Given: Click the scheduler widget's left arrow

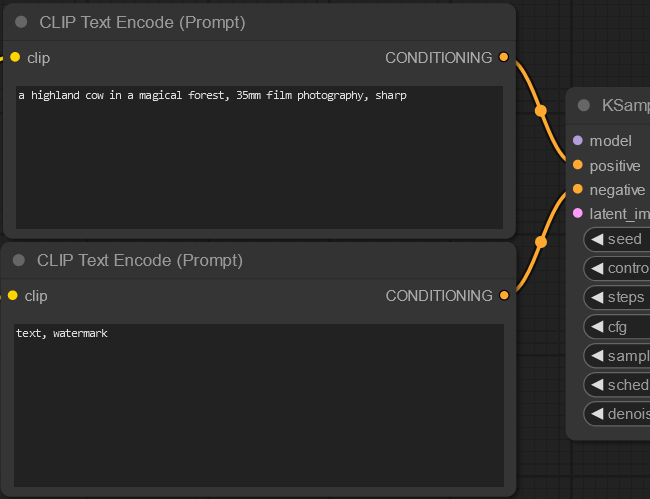Looking at the screenshot, I should (597, 385).
